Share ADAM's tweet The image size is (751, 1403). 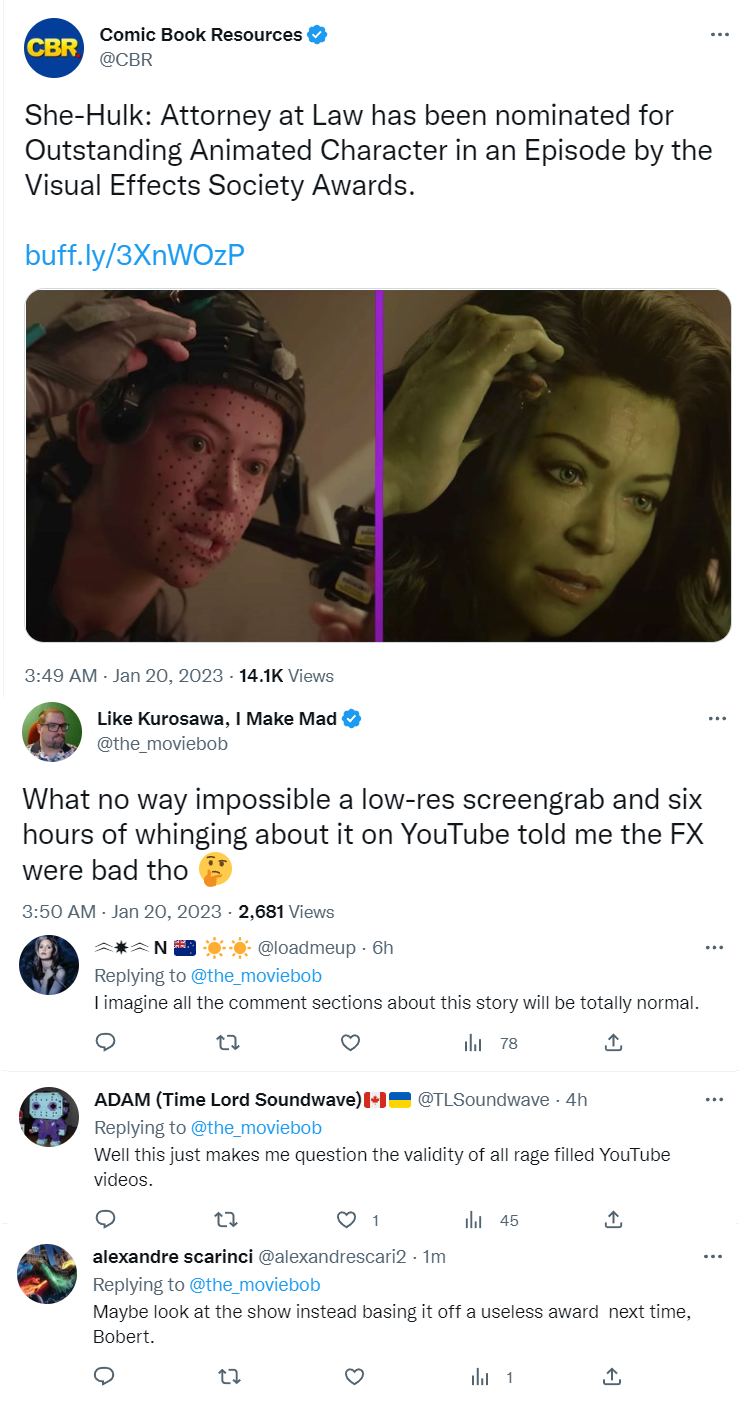point(614,1220)
